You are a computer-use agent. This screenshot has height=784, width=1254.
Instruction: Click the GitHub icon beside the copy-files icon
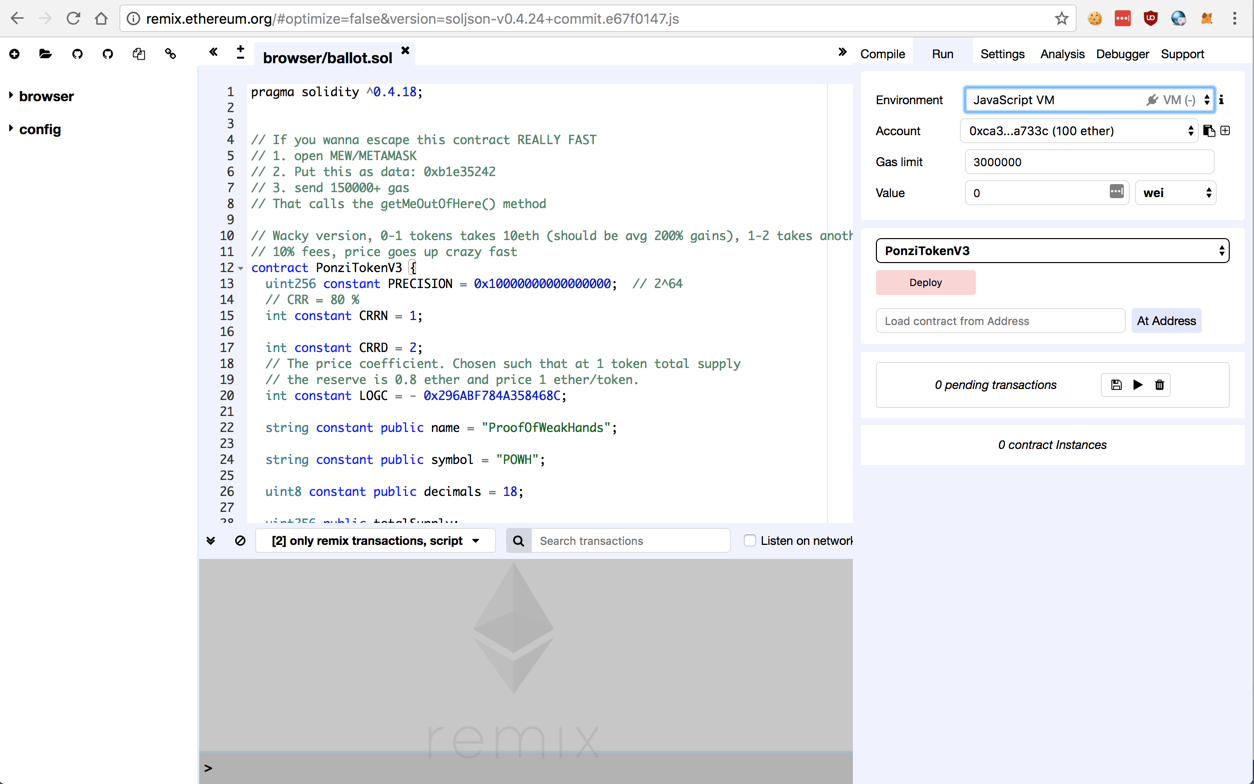(x=108, y=54)
